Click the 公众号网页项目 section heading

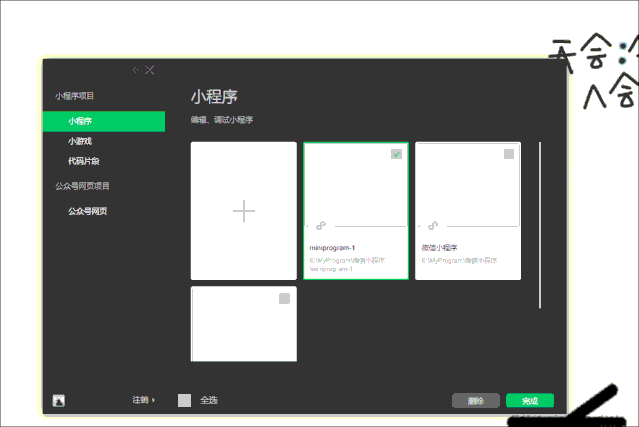[x=82, y=186]
